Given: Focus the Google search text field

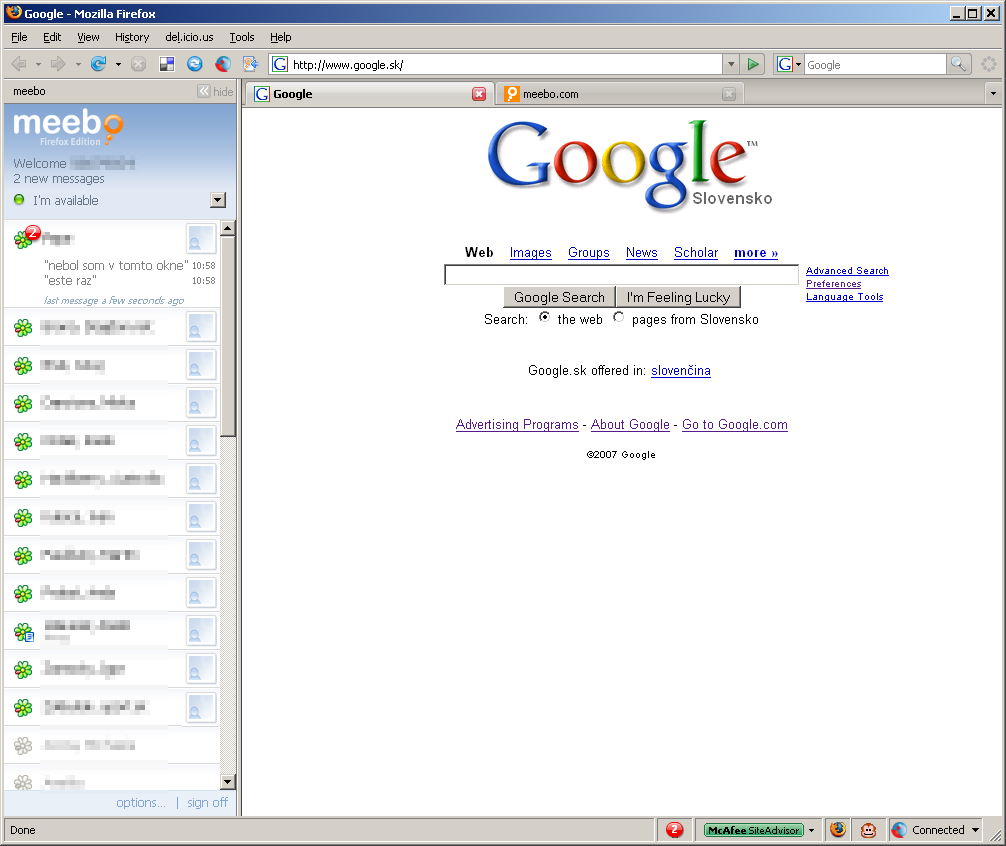Looking at the screenshot, I should coord(621,275).
